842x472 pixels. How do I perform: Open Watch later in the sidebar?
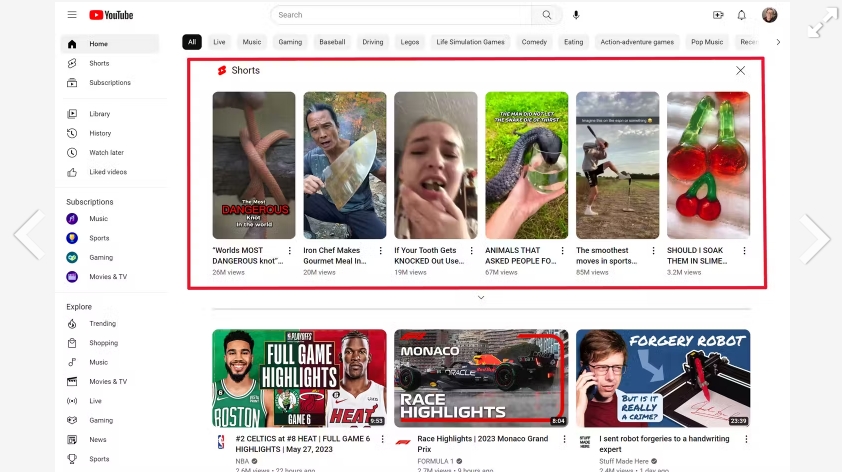[x=106, y=153]
